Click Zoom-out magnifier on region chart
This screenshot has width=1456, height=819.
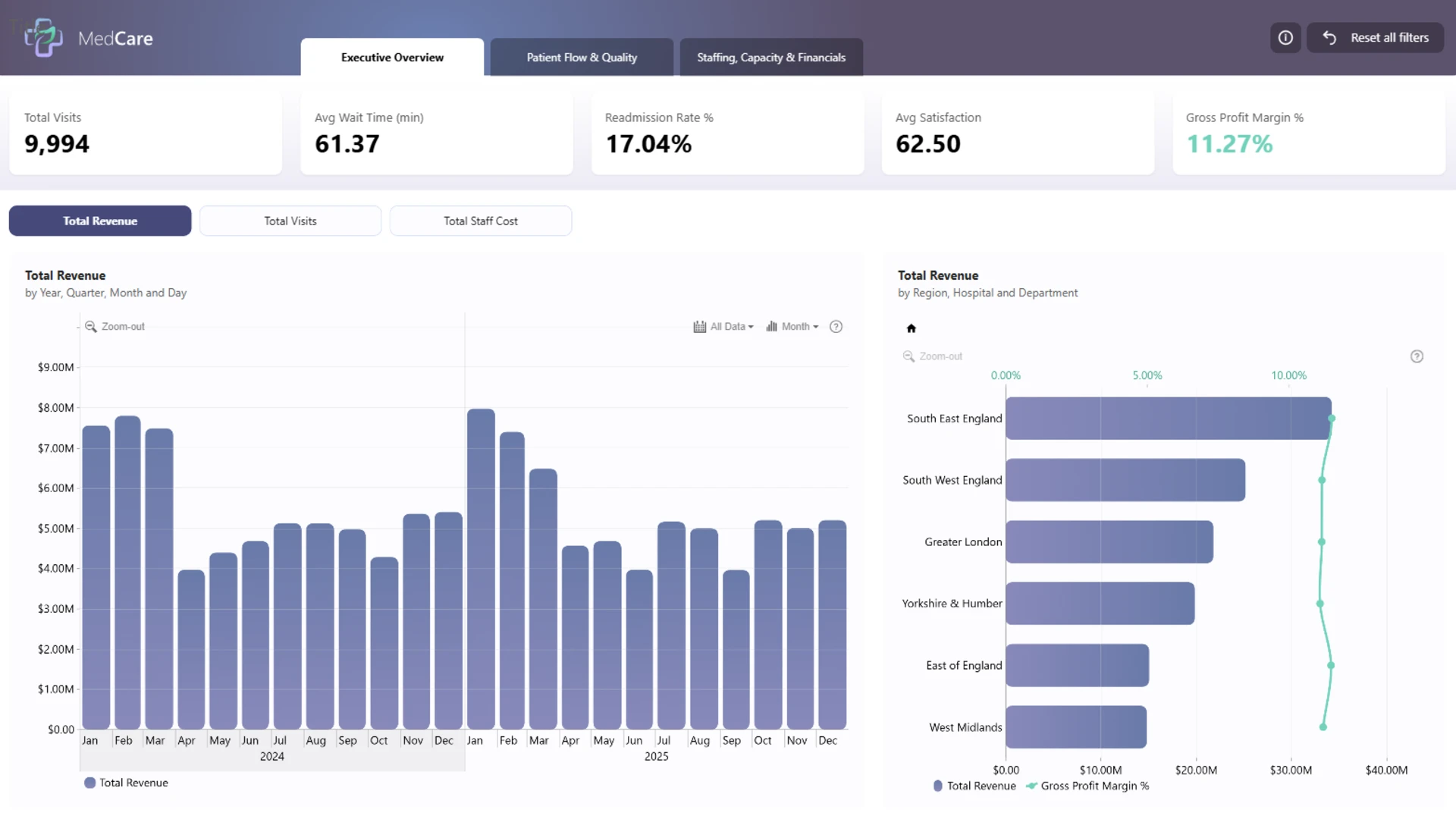coord(908,356)
